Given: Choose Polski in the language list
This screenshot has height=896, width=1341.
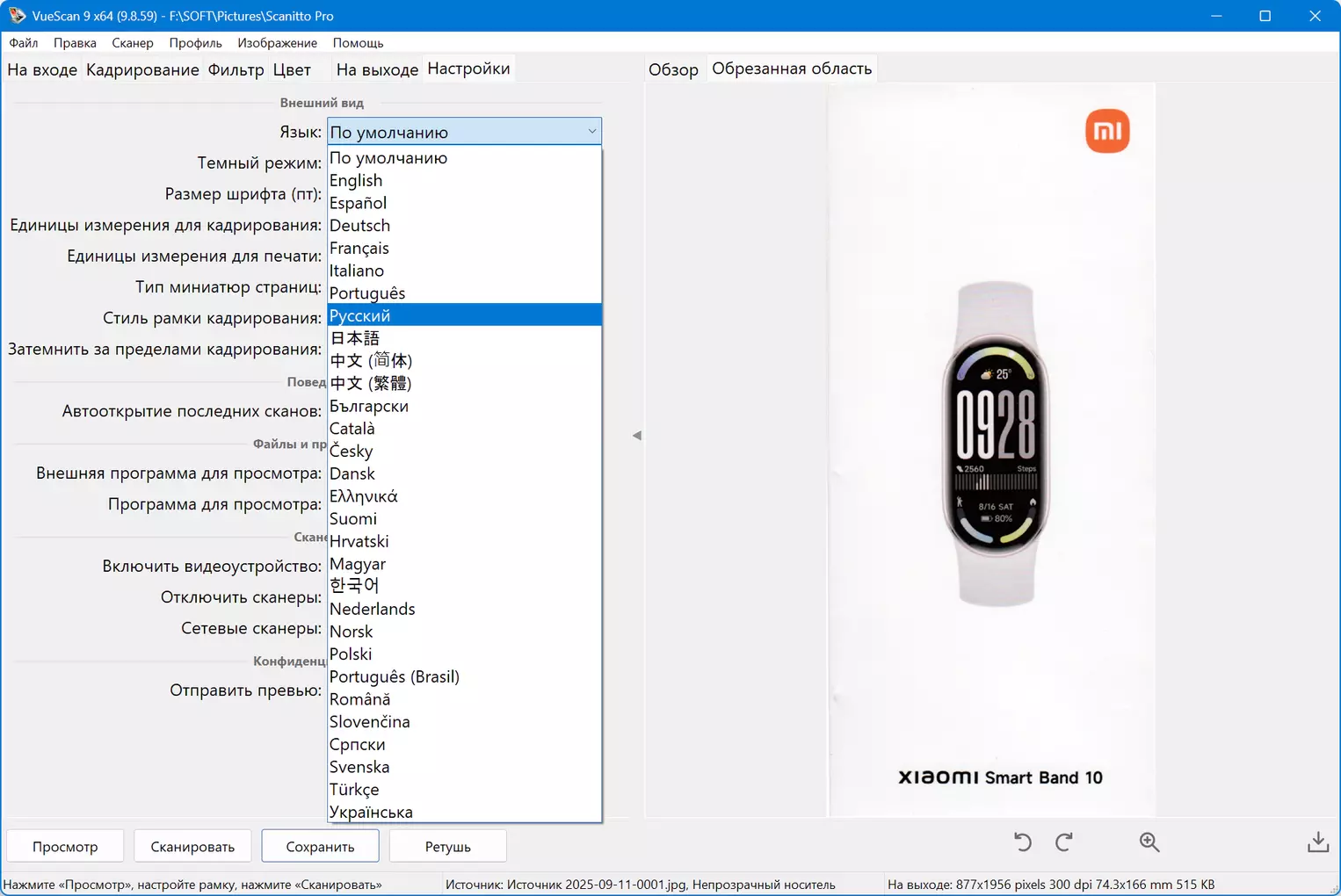Looking at the screenshot, I should pos(464,654).
